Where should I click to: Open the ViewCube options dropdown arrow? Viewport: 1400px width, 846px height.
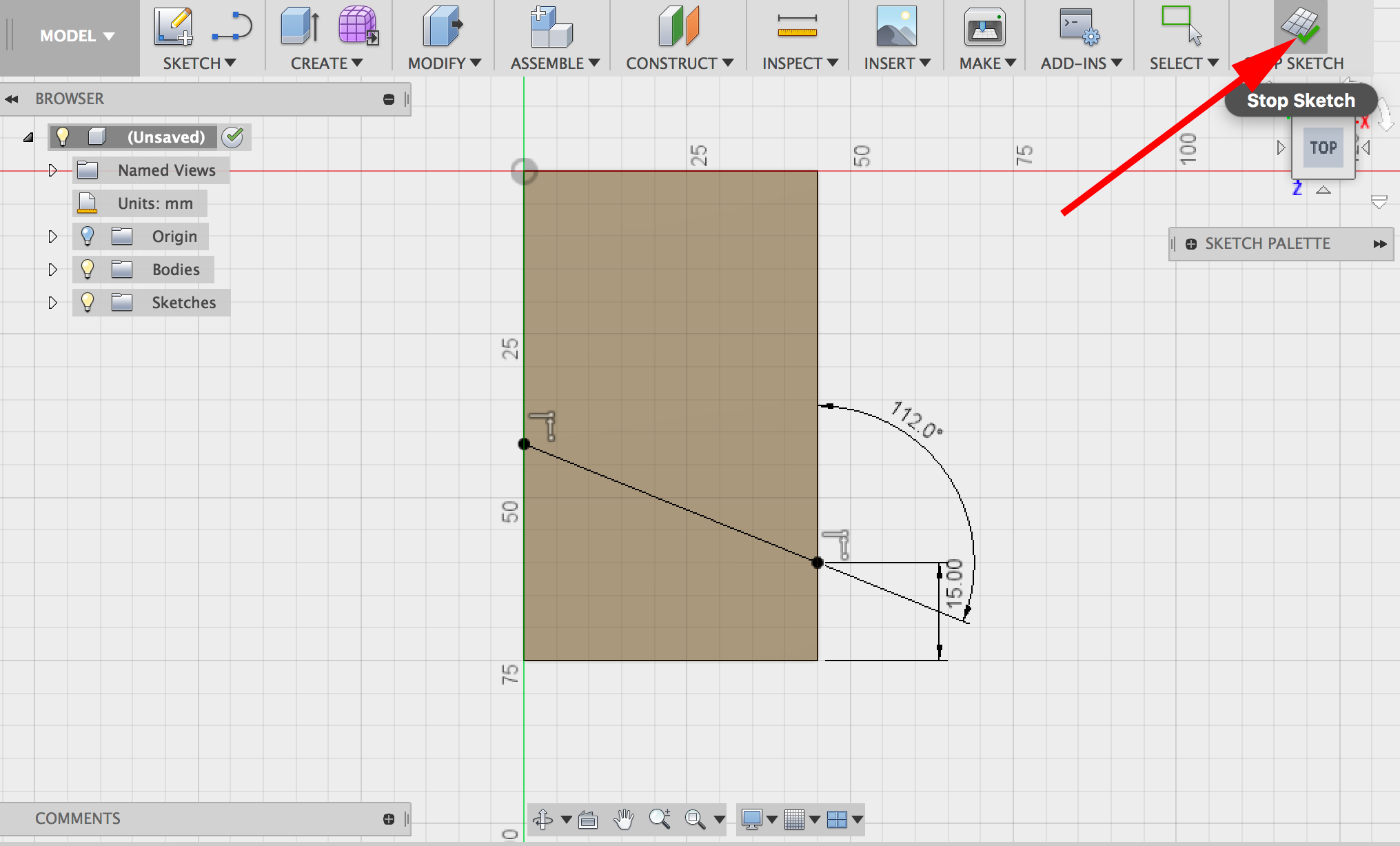click(x=1379, y=202)
